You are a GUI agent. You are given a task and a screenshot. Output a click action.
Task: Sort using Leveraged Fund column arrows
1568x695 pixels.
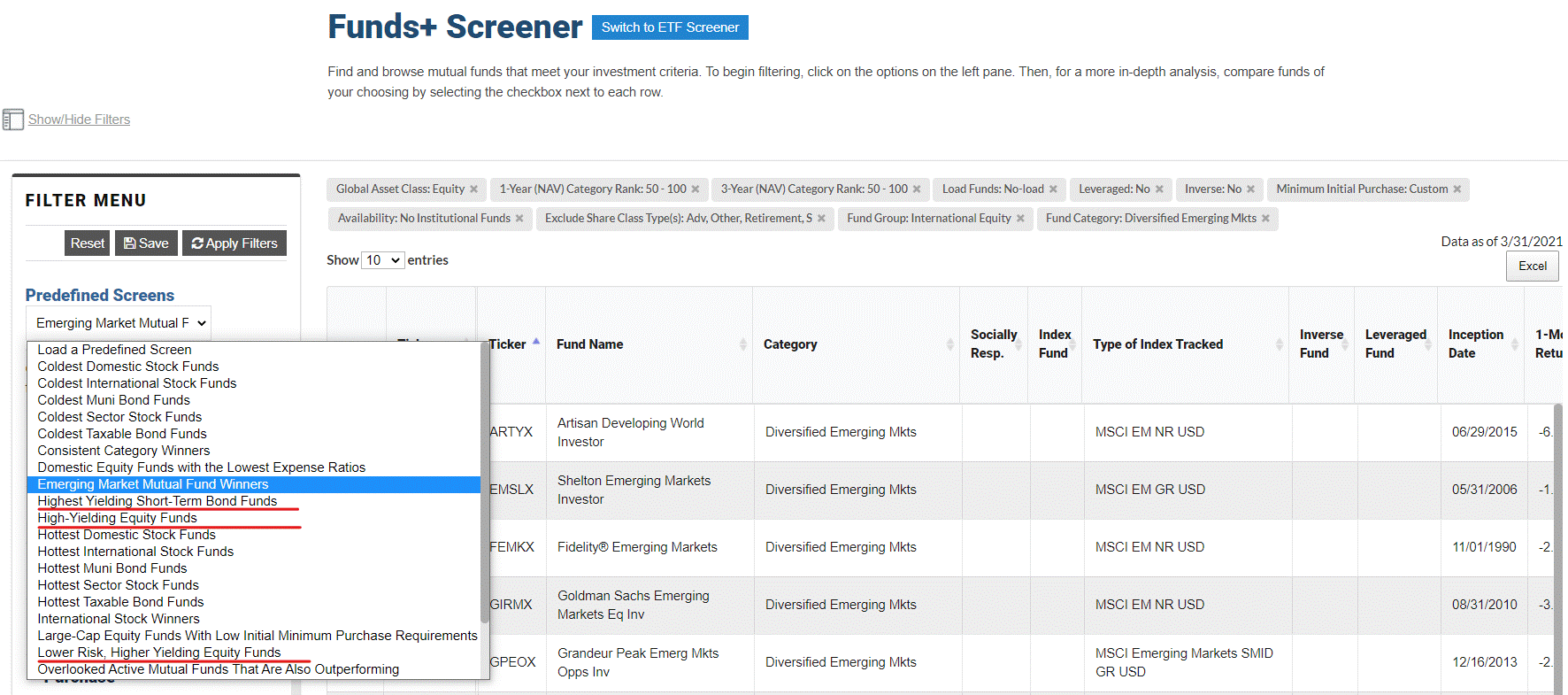1428,344
